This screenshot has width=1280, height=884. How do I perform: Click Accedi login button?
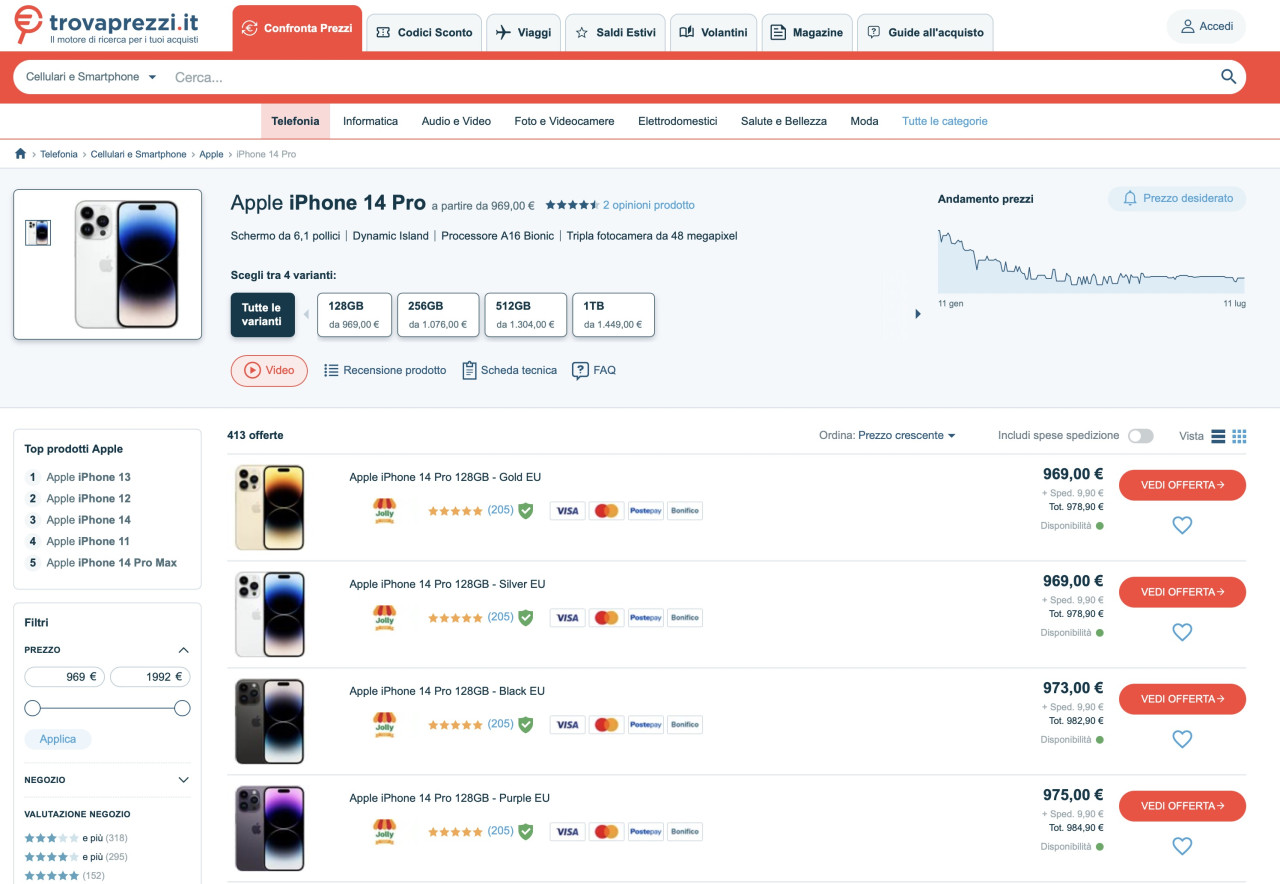click(1206, 26)
